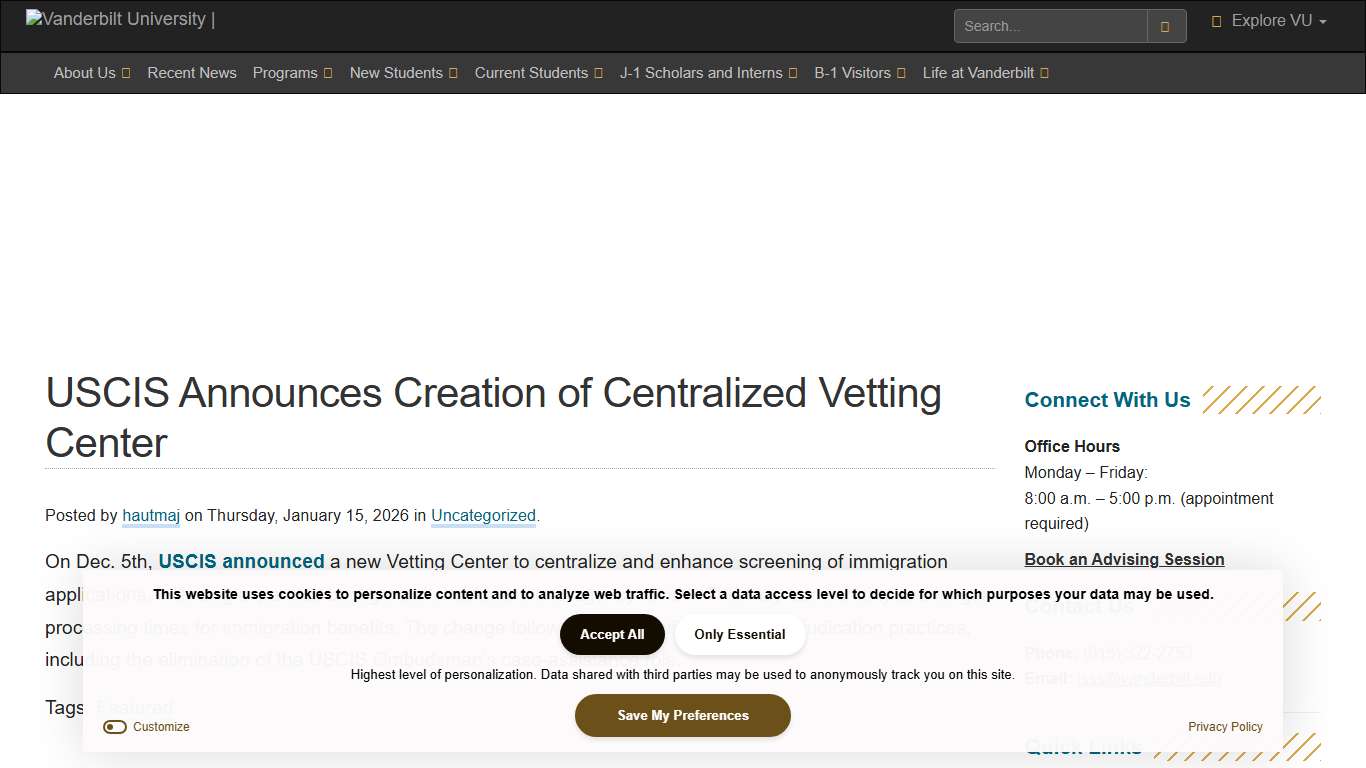Viewport: 1366px width, 768px height.
Task: Click Save My Preferences
Action: click(x=682, y=715)
